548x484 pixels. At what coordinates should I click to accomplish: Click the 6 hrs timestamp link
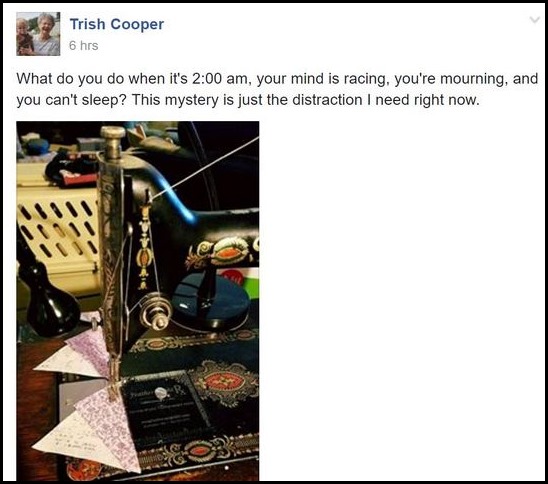(x=84, y=45)
